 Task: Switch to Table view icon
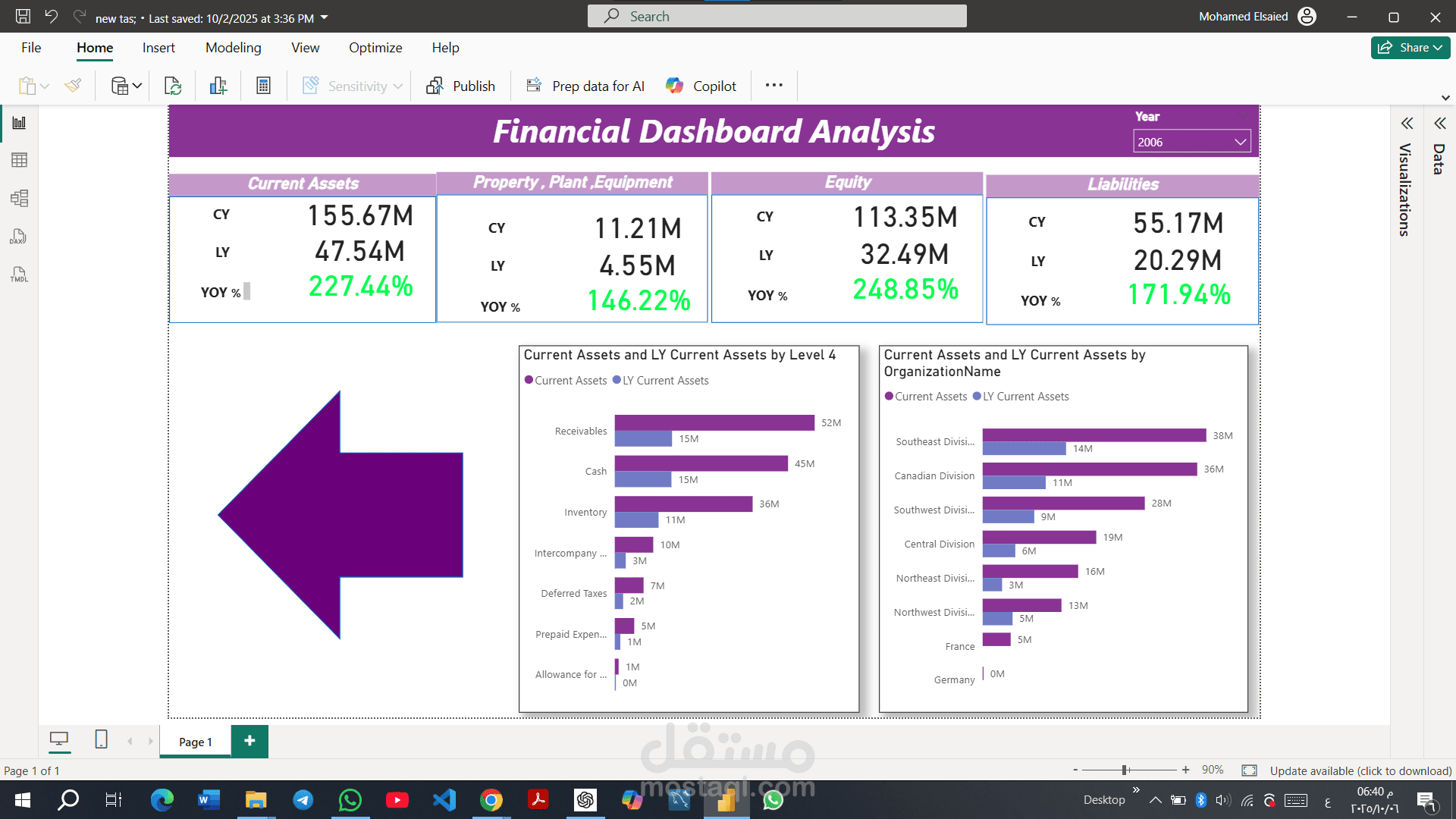pos(19,160)
